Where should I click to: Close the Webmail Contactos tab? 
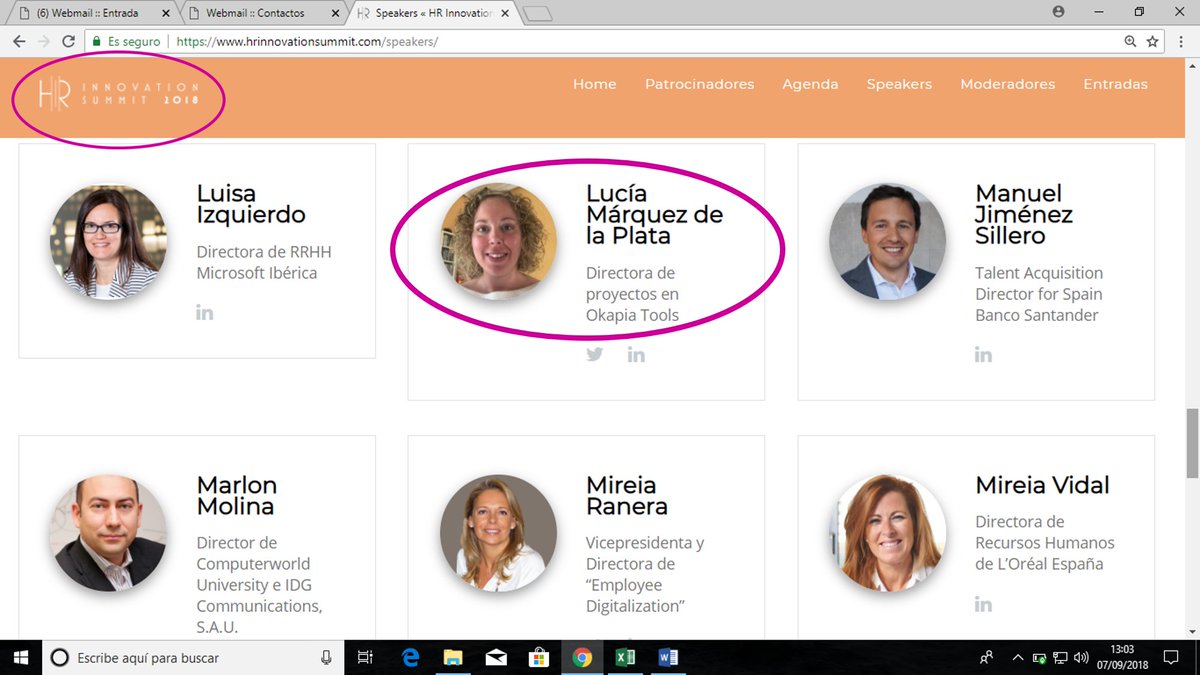(x=335, y=13)
